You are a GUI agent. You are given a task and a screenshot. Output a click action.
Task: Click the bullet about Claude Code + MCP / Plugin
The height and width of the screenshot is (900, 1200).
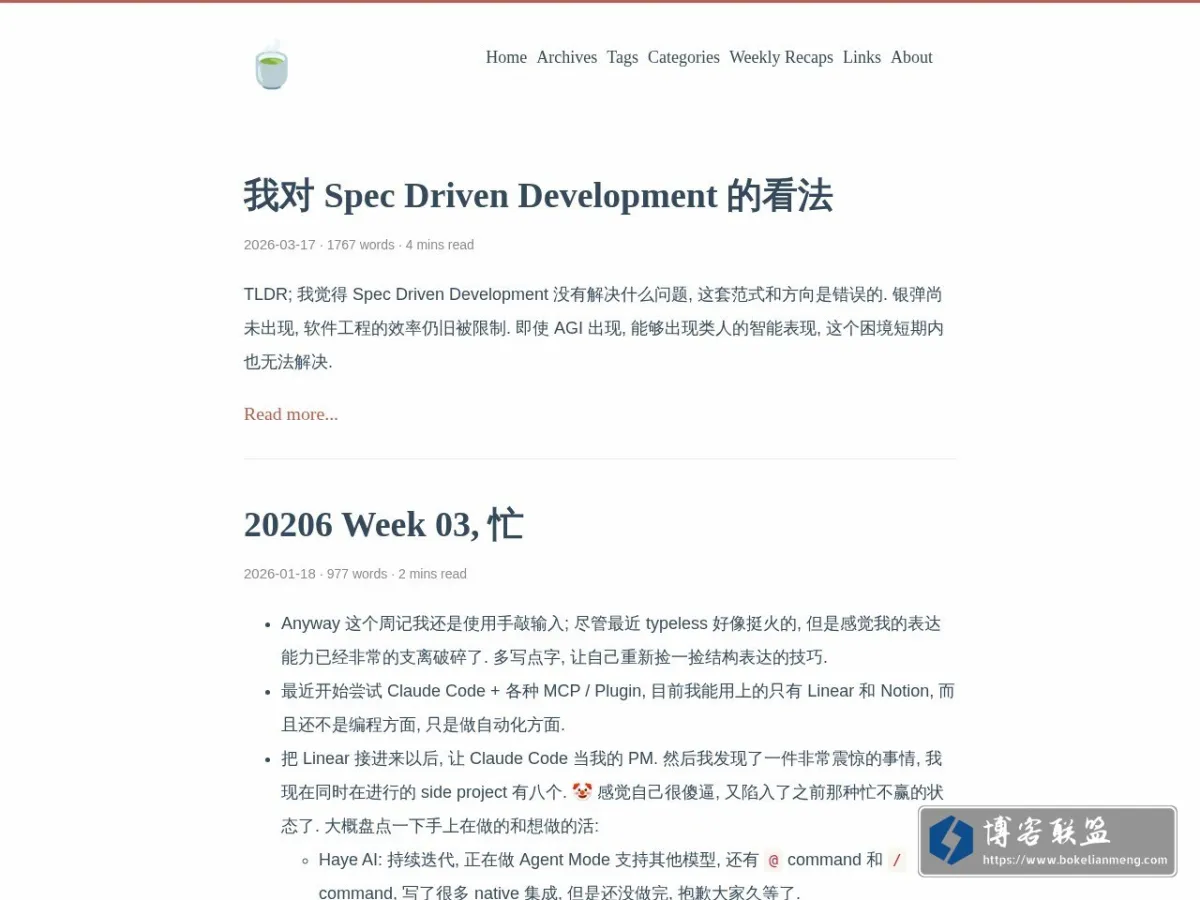618,707
